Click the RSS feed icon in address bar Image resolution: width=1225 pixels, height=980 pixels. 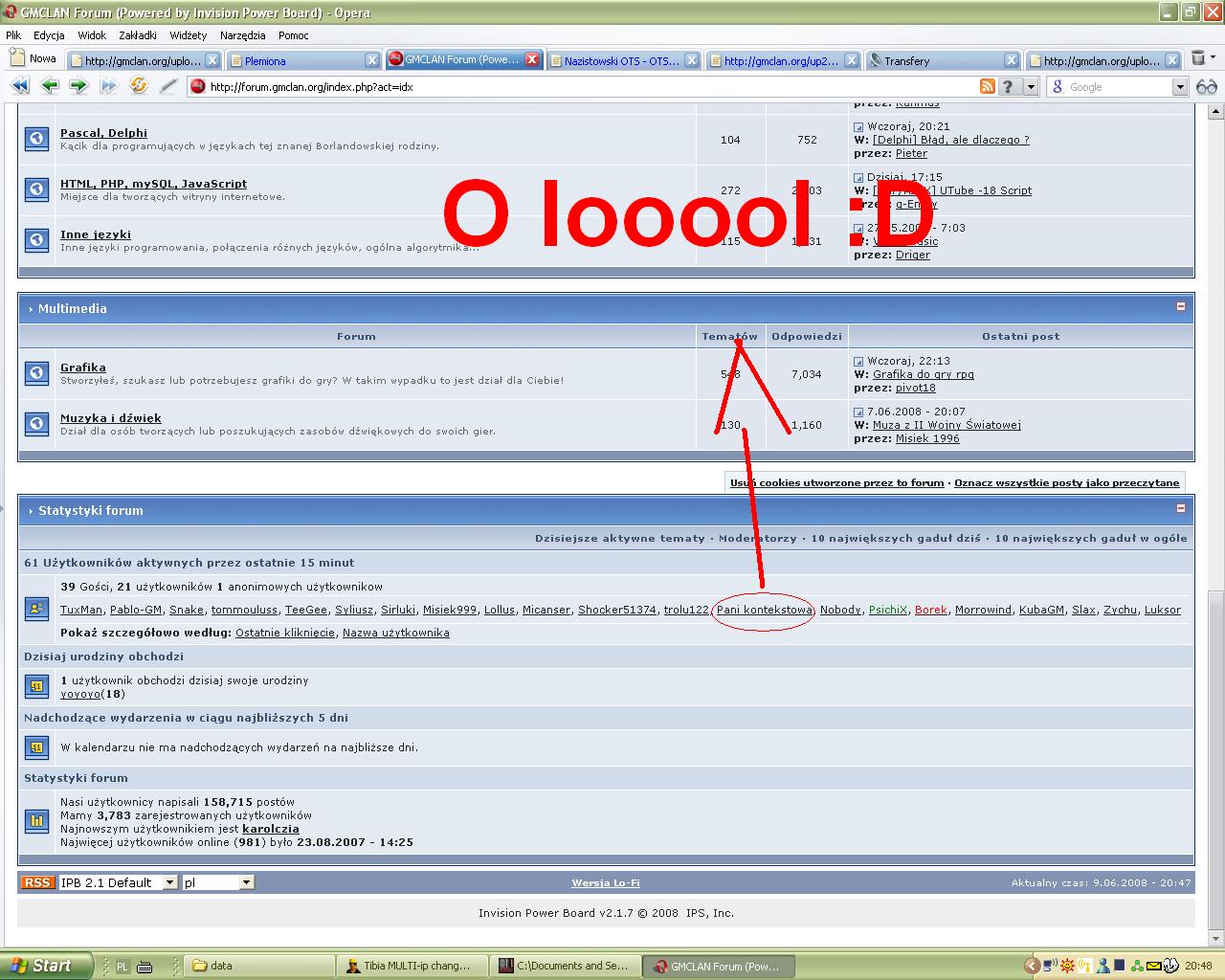coord(987,86)
